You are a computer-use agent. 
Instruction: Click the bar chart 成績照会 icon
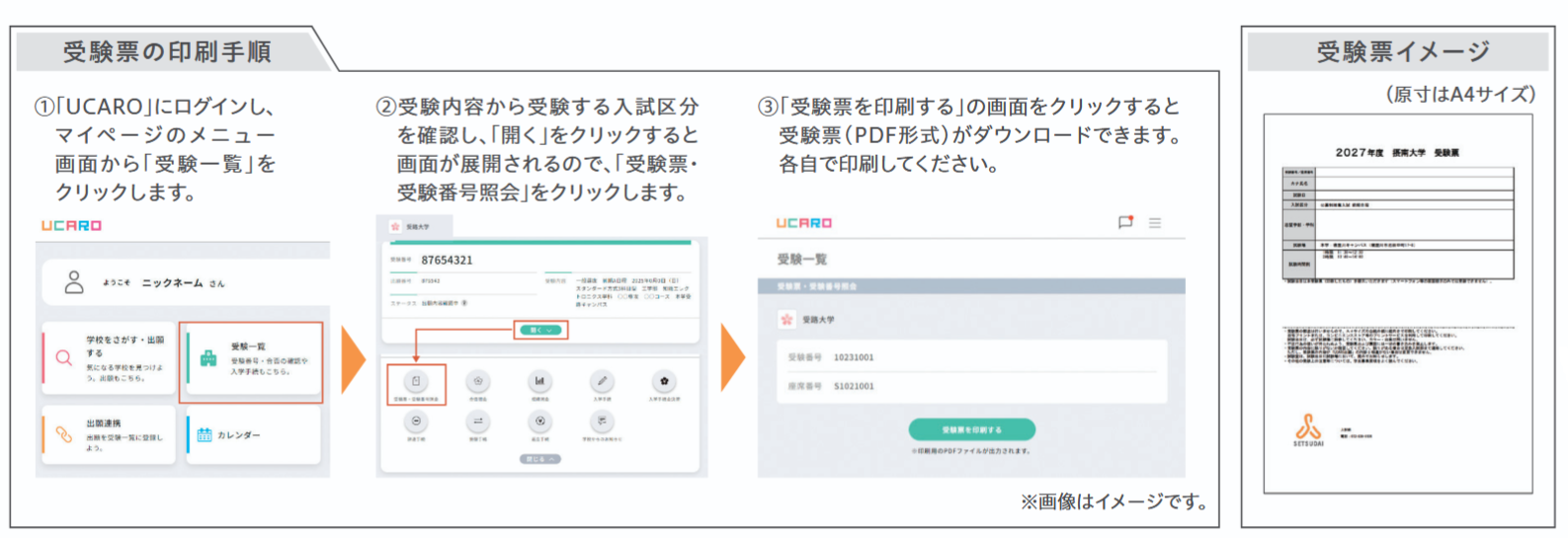[x=539, y=381]
